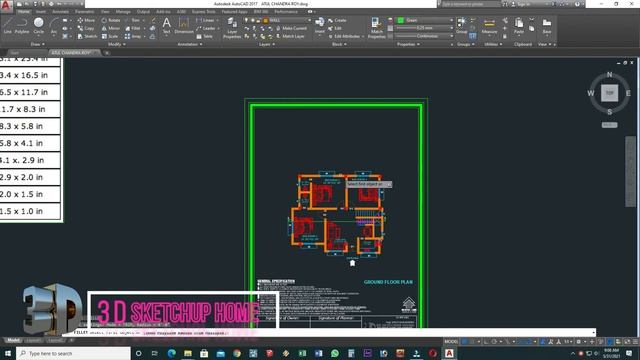
Task: Select the Trim tool
Action: [x=133, y=20]
